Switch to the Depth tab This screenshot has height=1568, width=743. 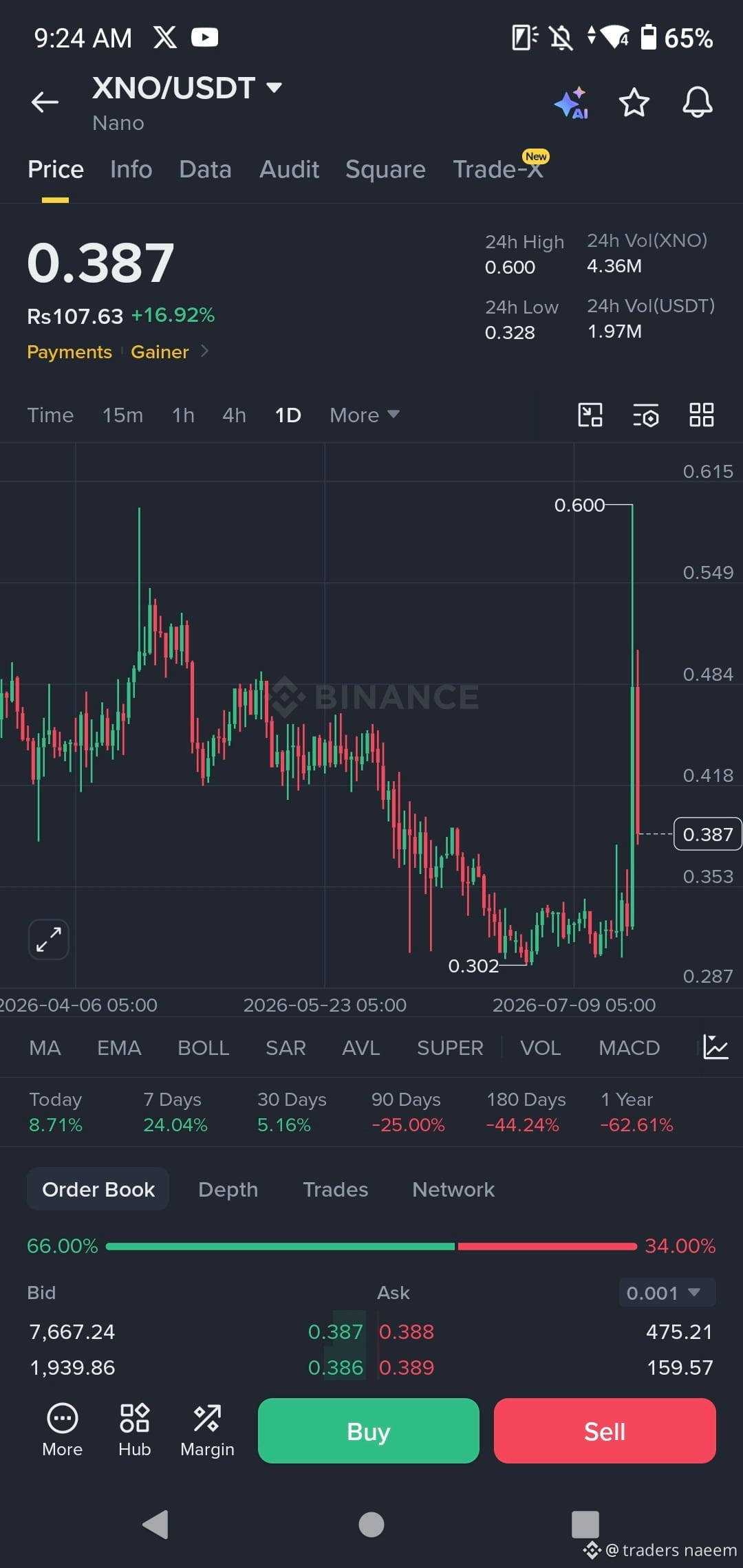pos(228,1190)
